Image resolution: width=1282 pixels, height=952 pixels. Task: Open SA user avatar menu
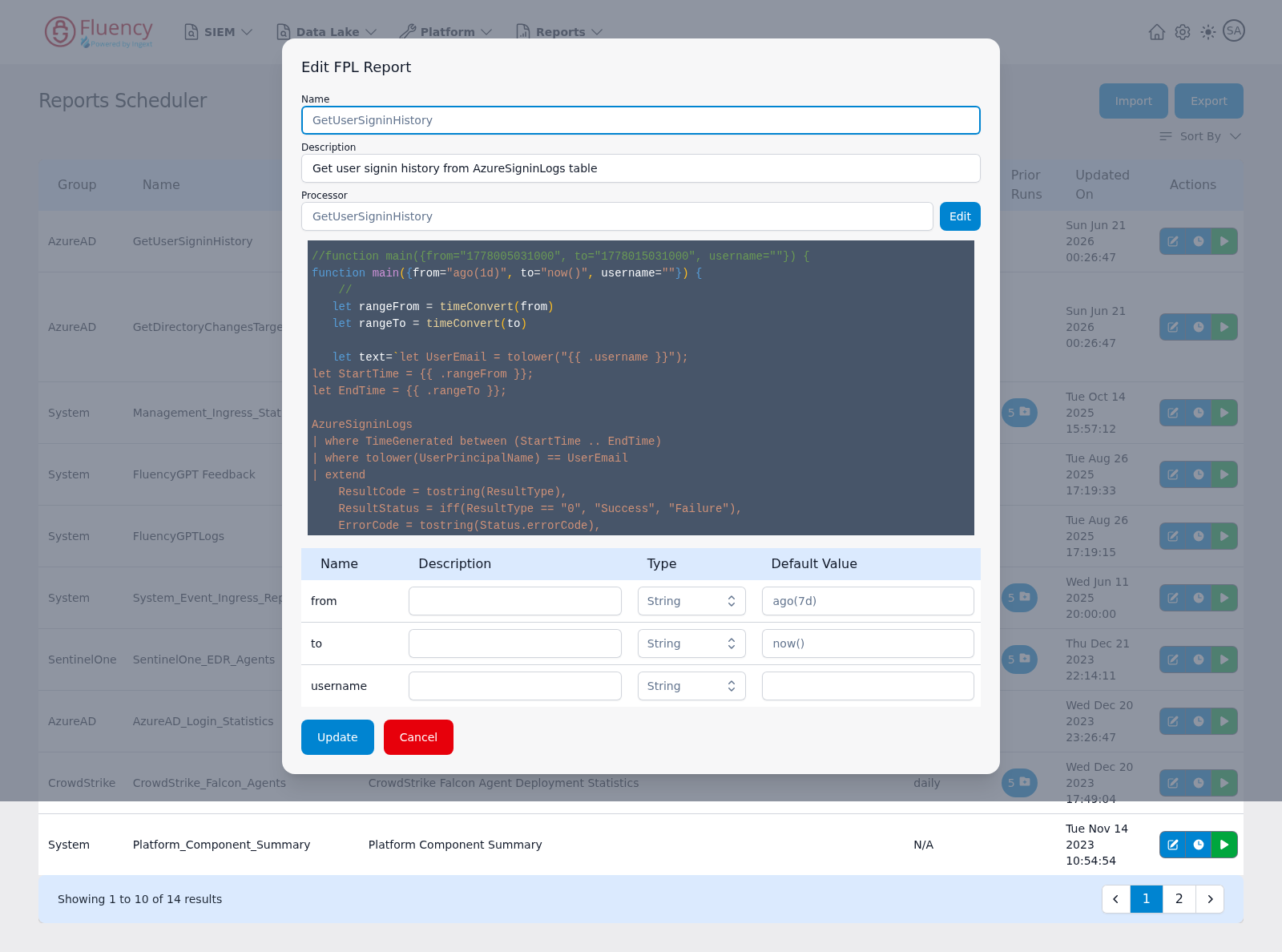pyautogui.click(x=1234, y=31)
